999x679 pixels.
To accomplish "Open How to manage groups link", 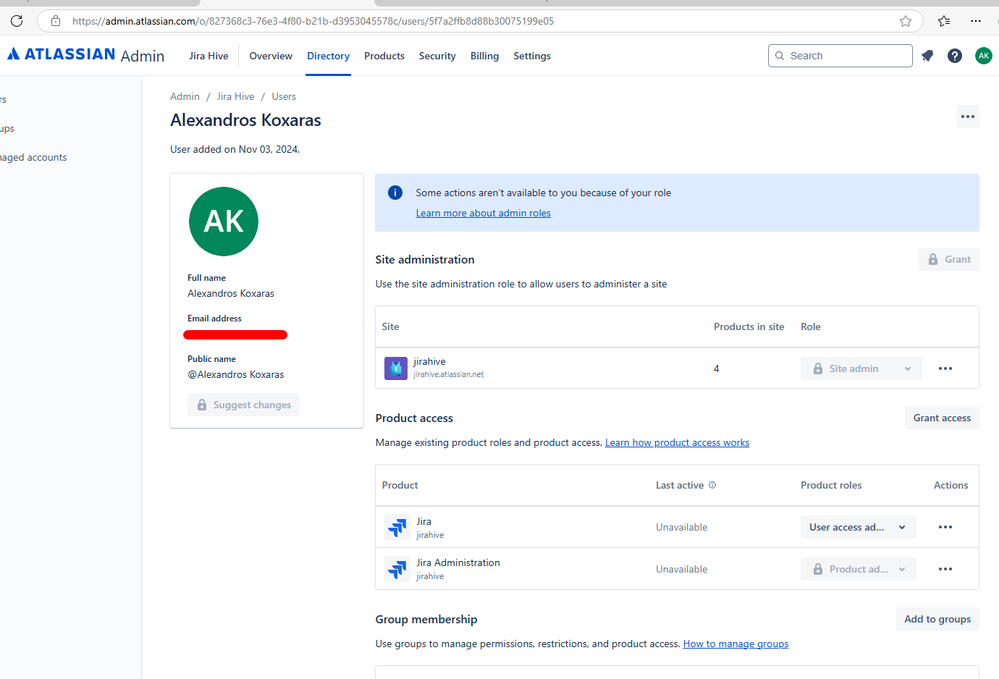I will tap(735, 644).
